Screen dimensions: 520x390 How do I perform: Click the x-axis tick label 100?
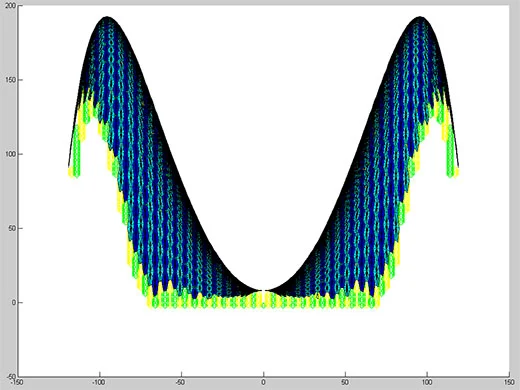(427, 382)
